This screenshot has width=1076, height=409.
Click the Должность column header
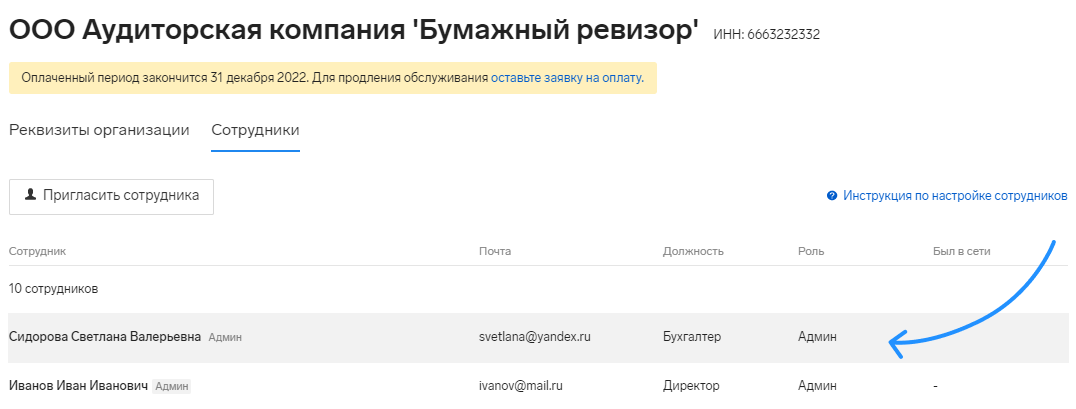[x=693, y=251]
